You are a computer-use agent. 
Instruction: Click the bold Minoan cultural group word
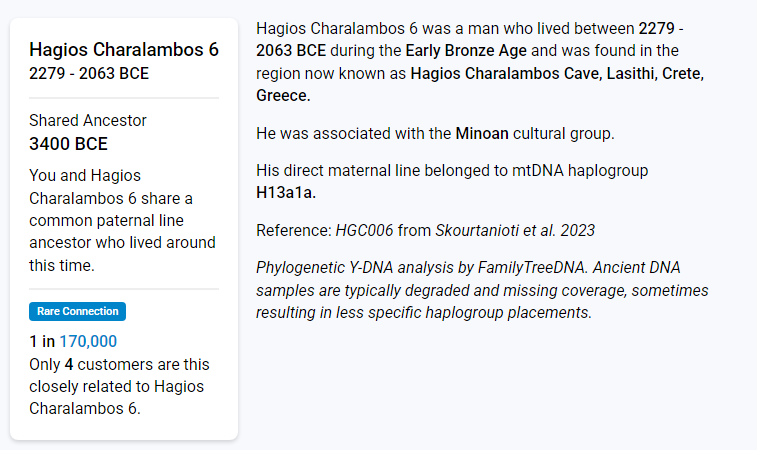[482, 133]
